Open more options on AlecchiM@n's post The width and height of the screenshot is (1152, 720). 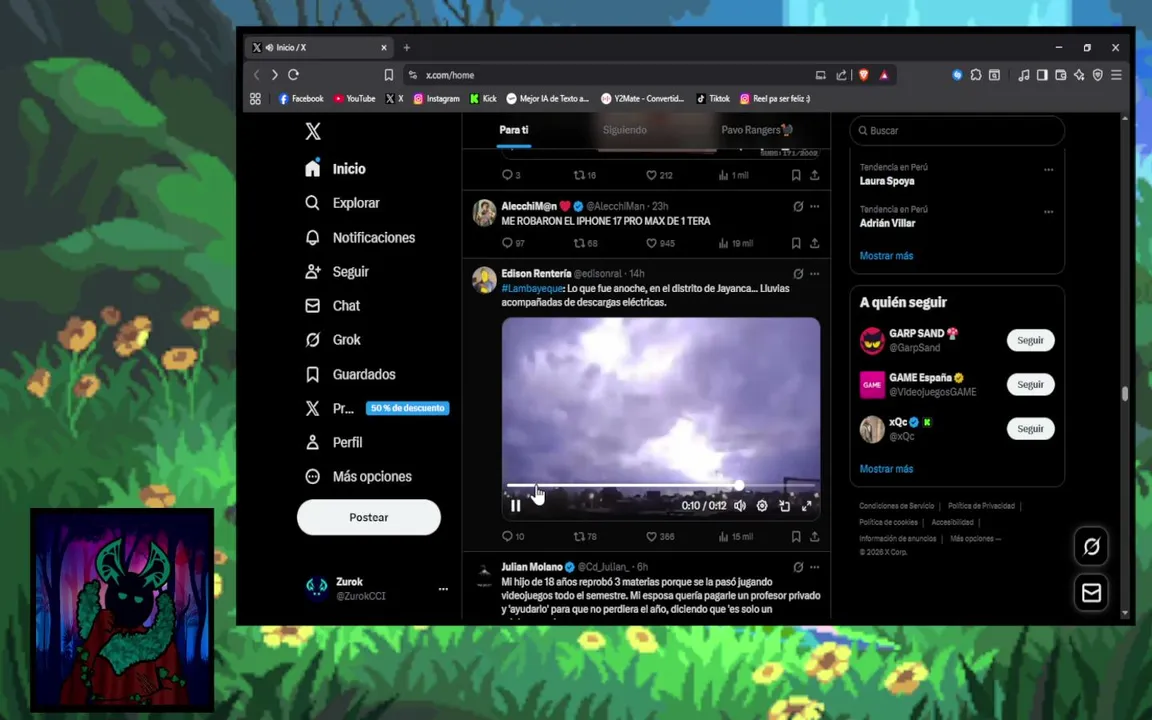point(815,206)
